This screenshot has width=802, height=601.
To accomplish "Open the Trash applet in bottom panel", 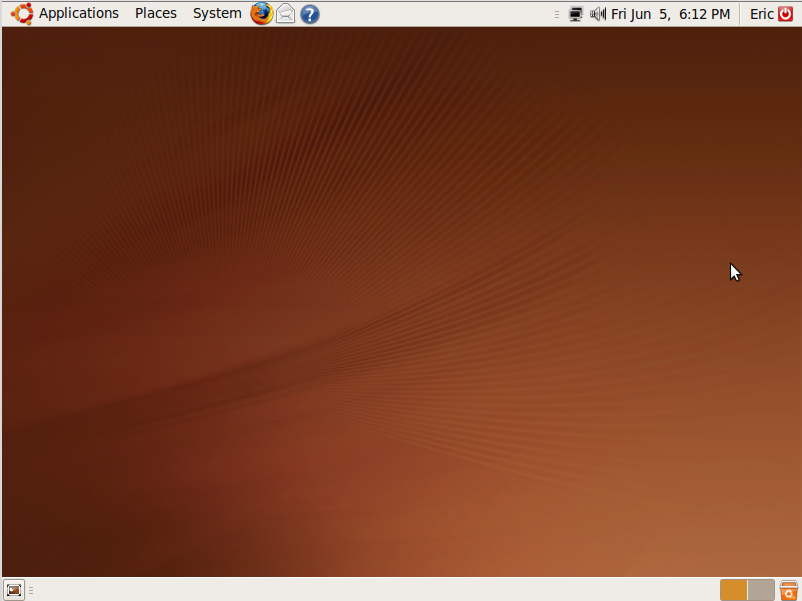I will point(789,590).
